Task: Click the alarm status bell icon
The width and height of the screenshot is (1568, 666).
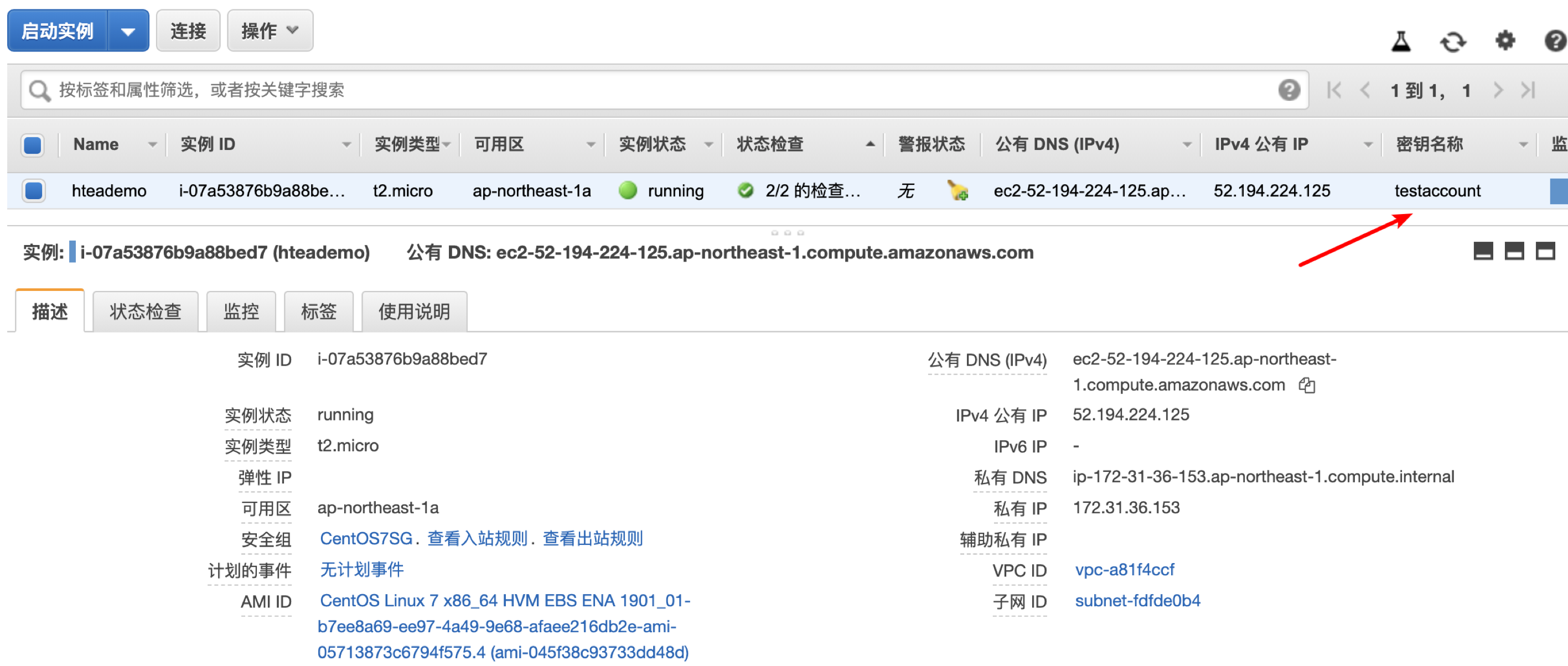Action: (958, 191)
